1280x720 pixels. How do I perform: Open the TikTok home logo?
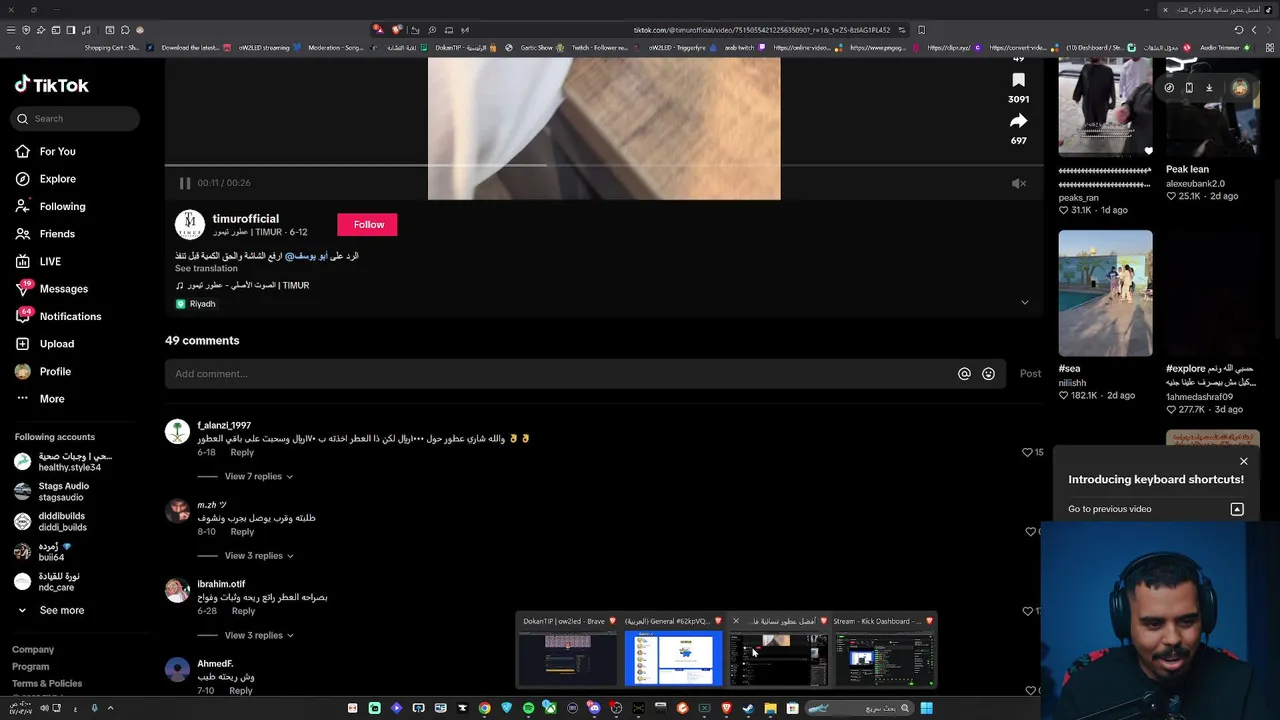pyautogui.click(x=52, y=85)
